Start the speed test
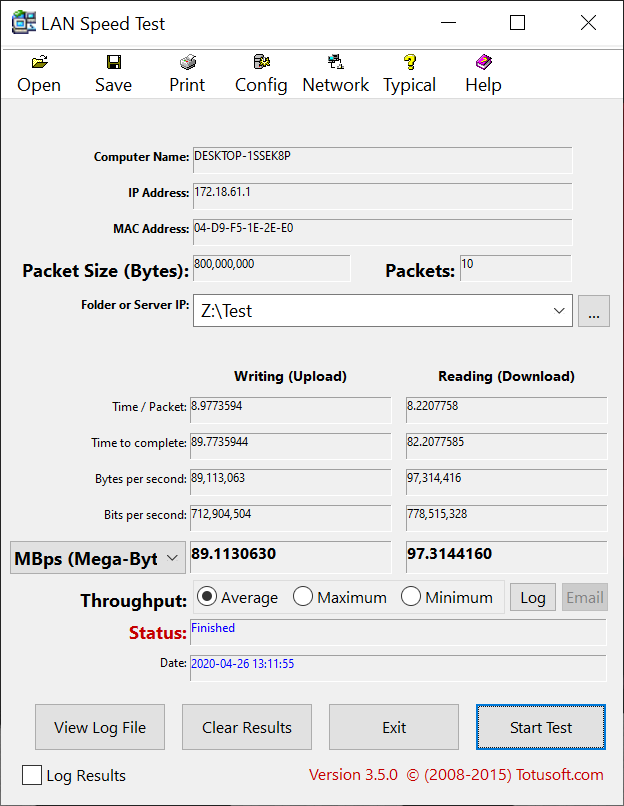Screen dimensions: 624x806 coord(541,727)
